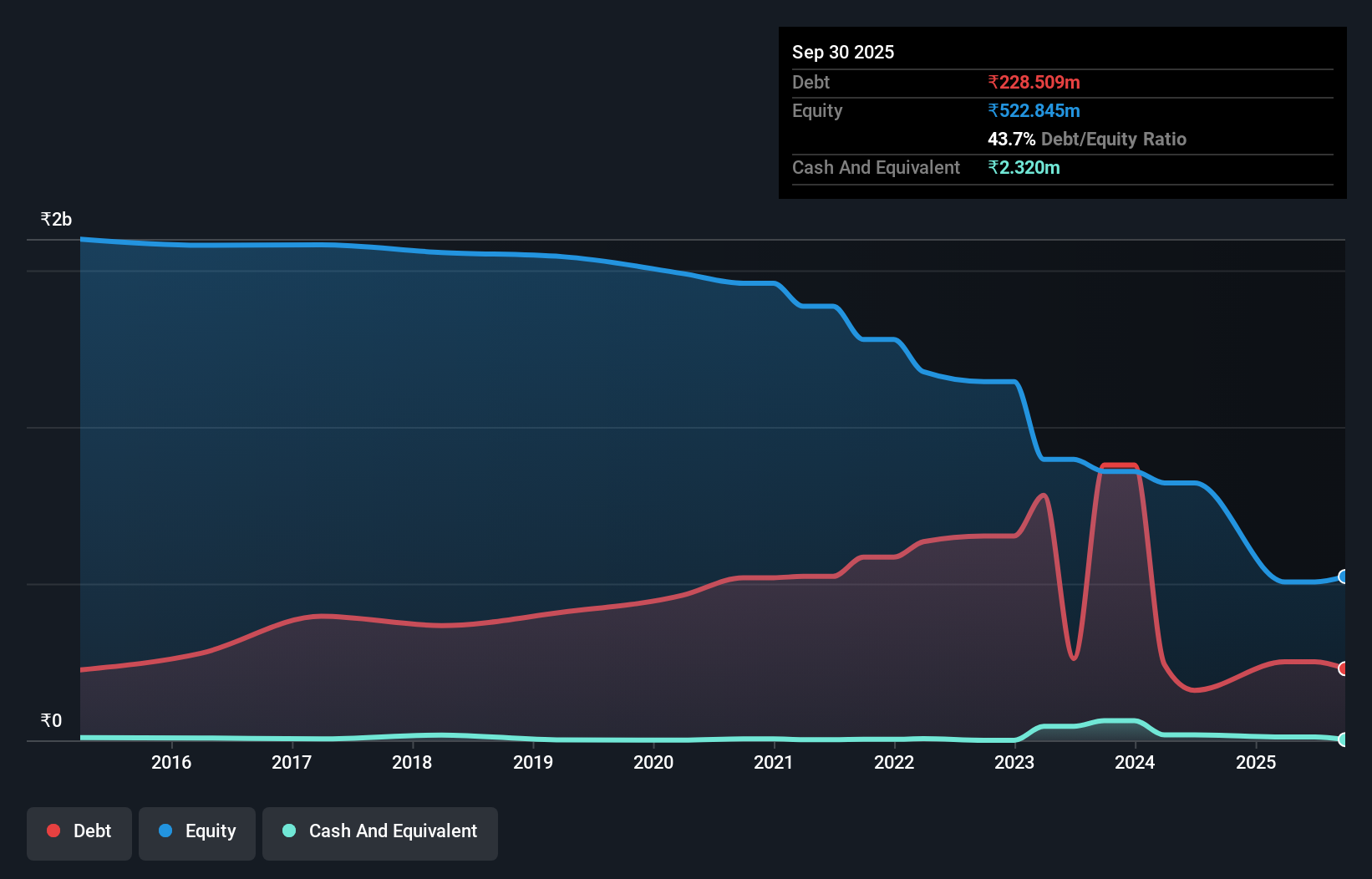The width and height of the screenshot is (1372, 879).
Task: Click the 2021 x-axis label
Action: [774, 762]
